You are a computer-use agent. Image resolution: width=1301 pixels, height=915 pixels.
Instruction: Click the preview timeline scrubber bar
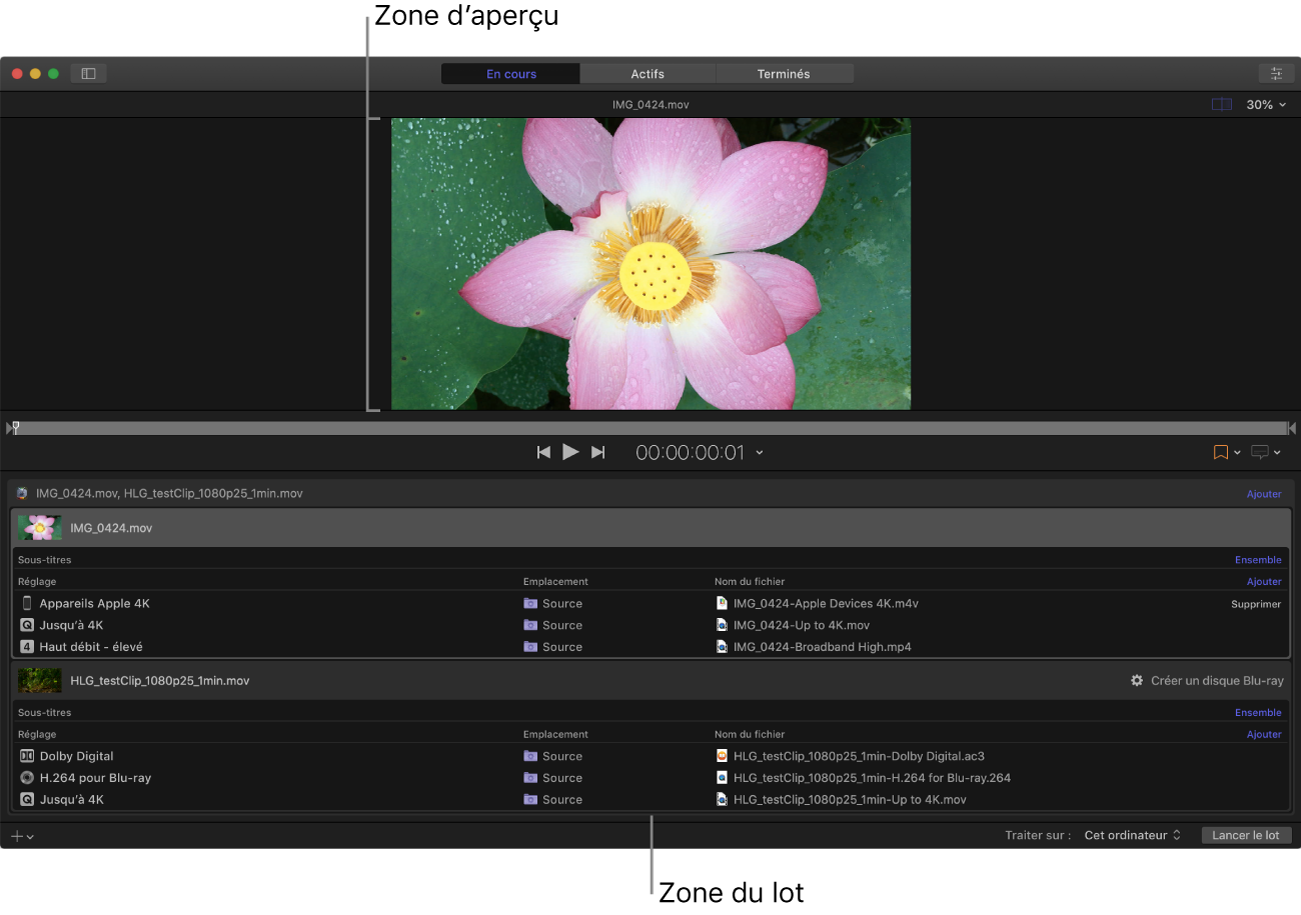pos(650,428)
